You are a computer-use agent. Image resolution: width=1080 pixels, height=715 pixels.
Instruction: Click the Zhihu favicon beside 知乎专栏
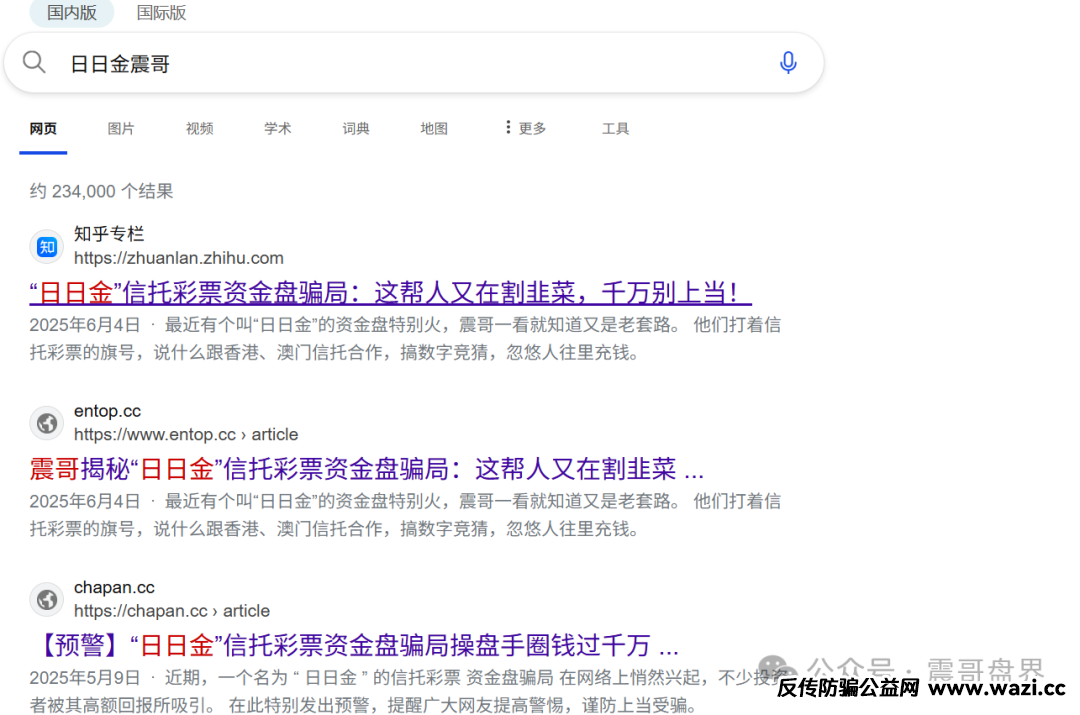pos(47,247)
